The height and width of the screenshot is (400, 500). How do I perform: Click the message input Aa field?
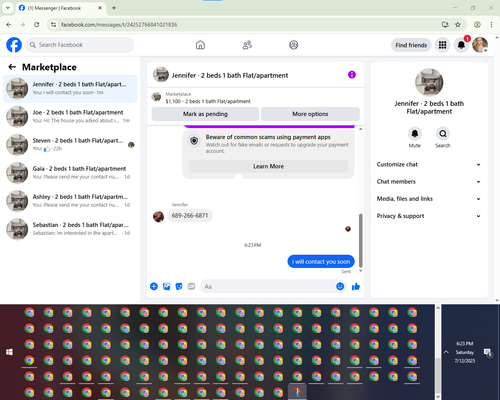click(267, 286)
